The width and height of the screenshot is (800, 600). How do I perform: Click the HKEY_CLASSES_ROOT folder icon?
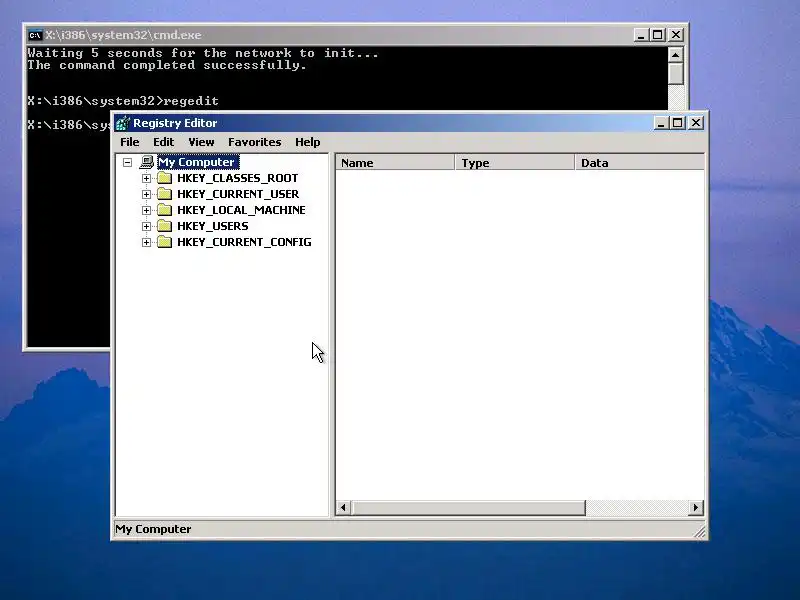coord(164,178)
